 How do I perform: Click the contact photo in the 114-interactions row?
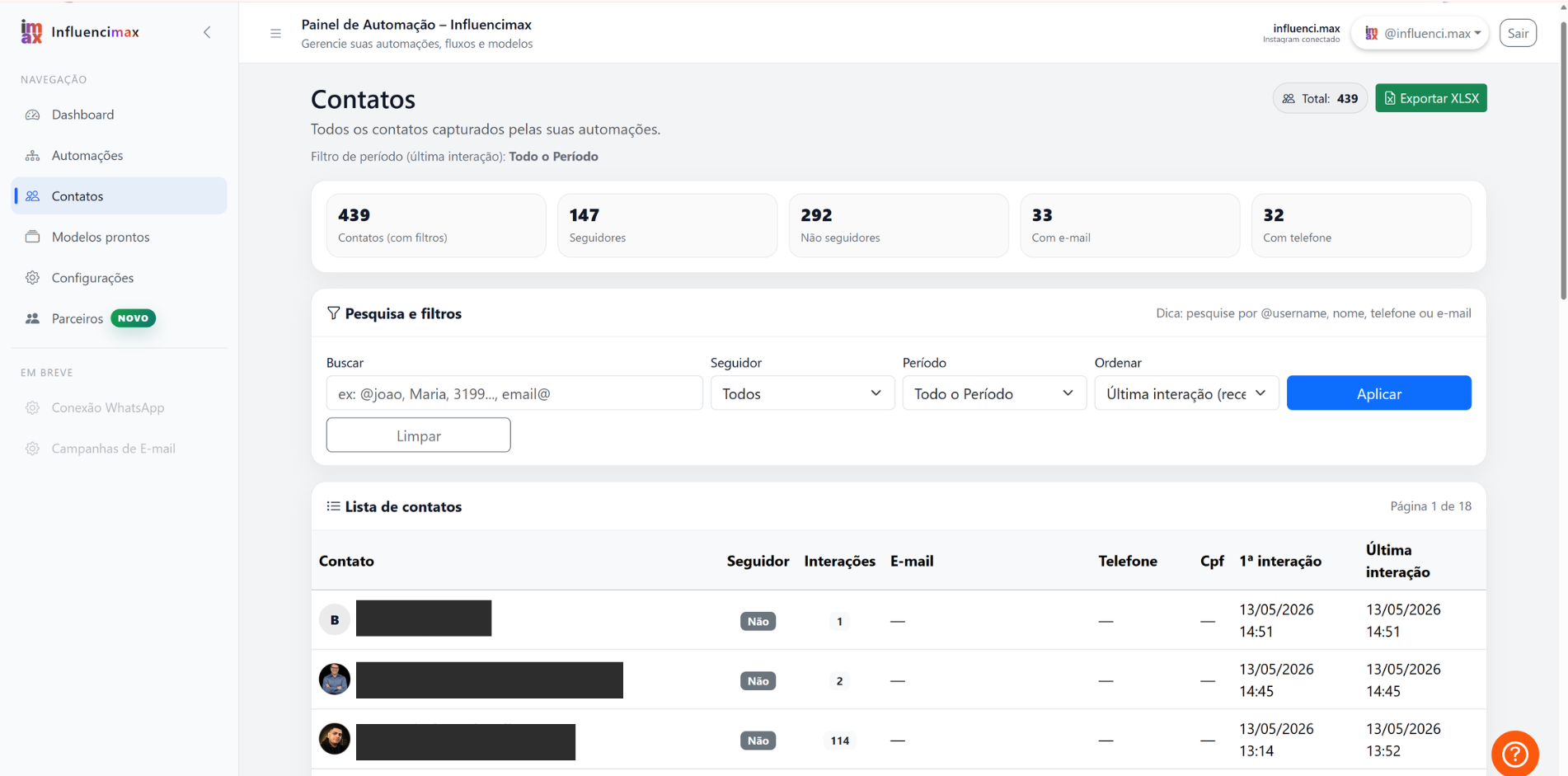pyautogui.click(x=335, y=739)
